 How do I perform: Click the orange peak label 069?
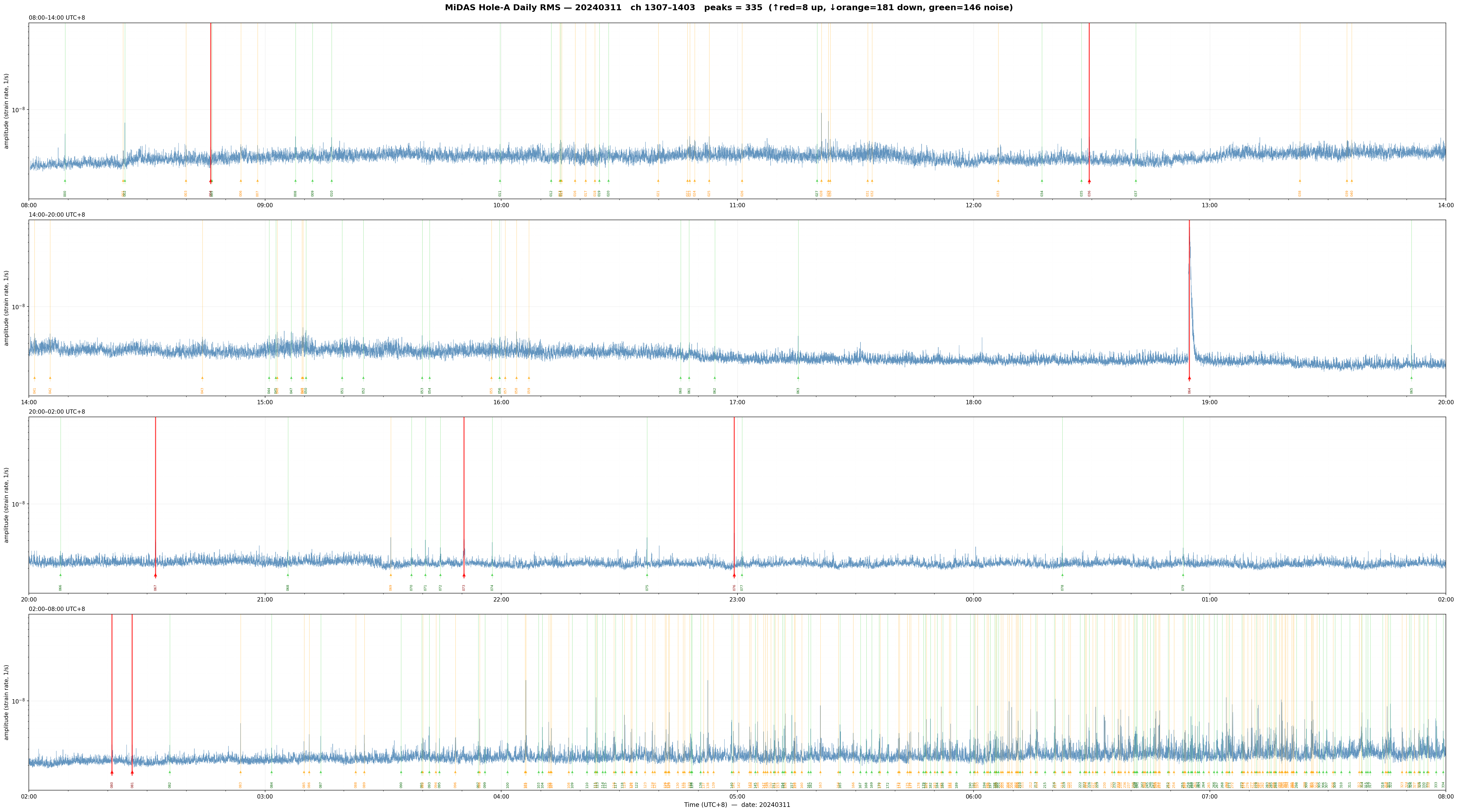tap(391, 588)
